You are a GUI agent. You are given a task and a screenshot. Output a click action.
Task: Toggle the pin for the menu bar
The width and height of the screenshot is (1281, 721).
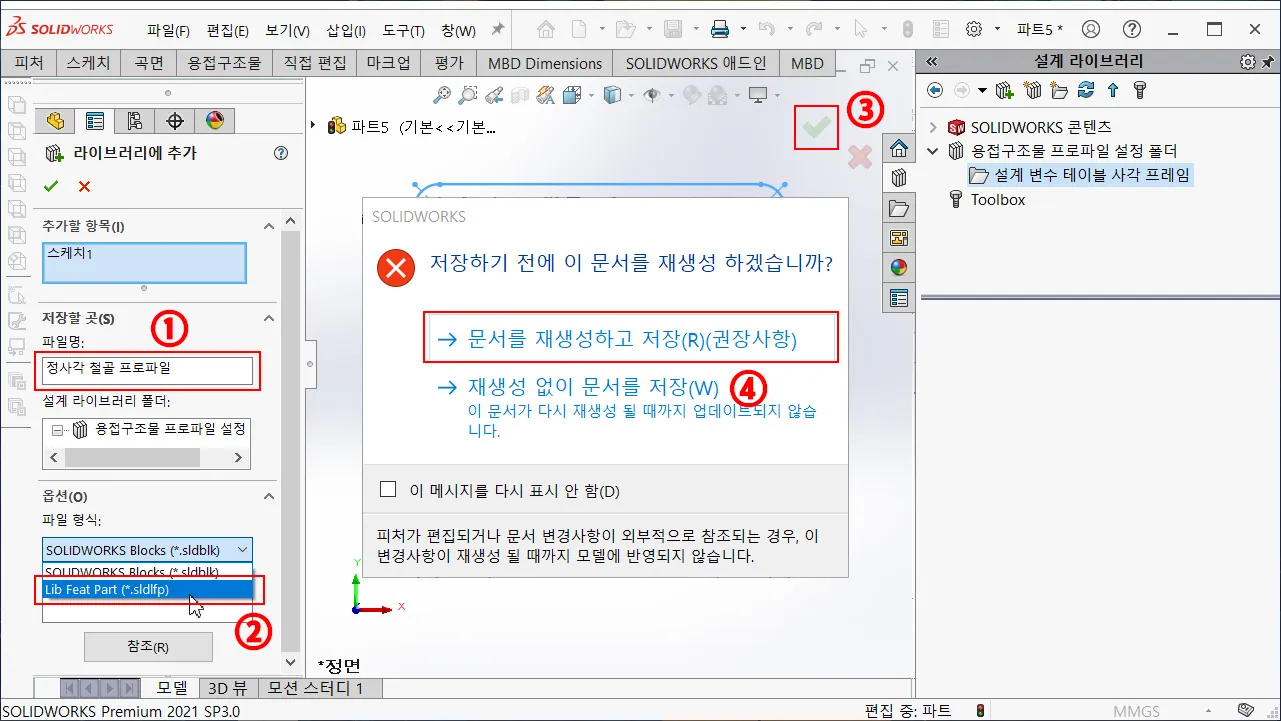(498, 30)
